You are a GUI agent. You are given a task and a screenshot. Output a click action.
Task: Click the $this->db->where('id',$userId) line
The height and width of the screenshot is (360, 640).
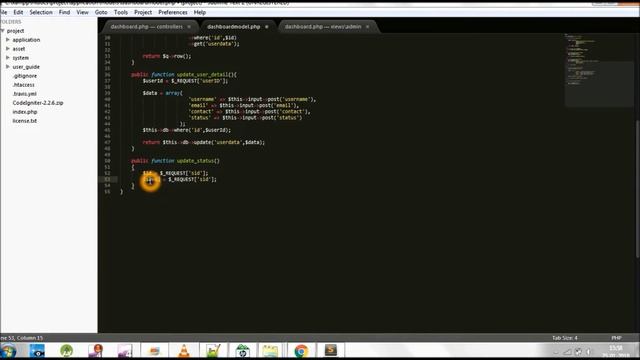187,130
